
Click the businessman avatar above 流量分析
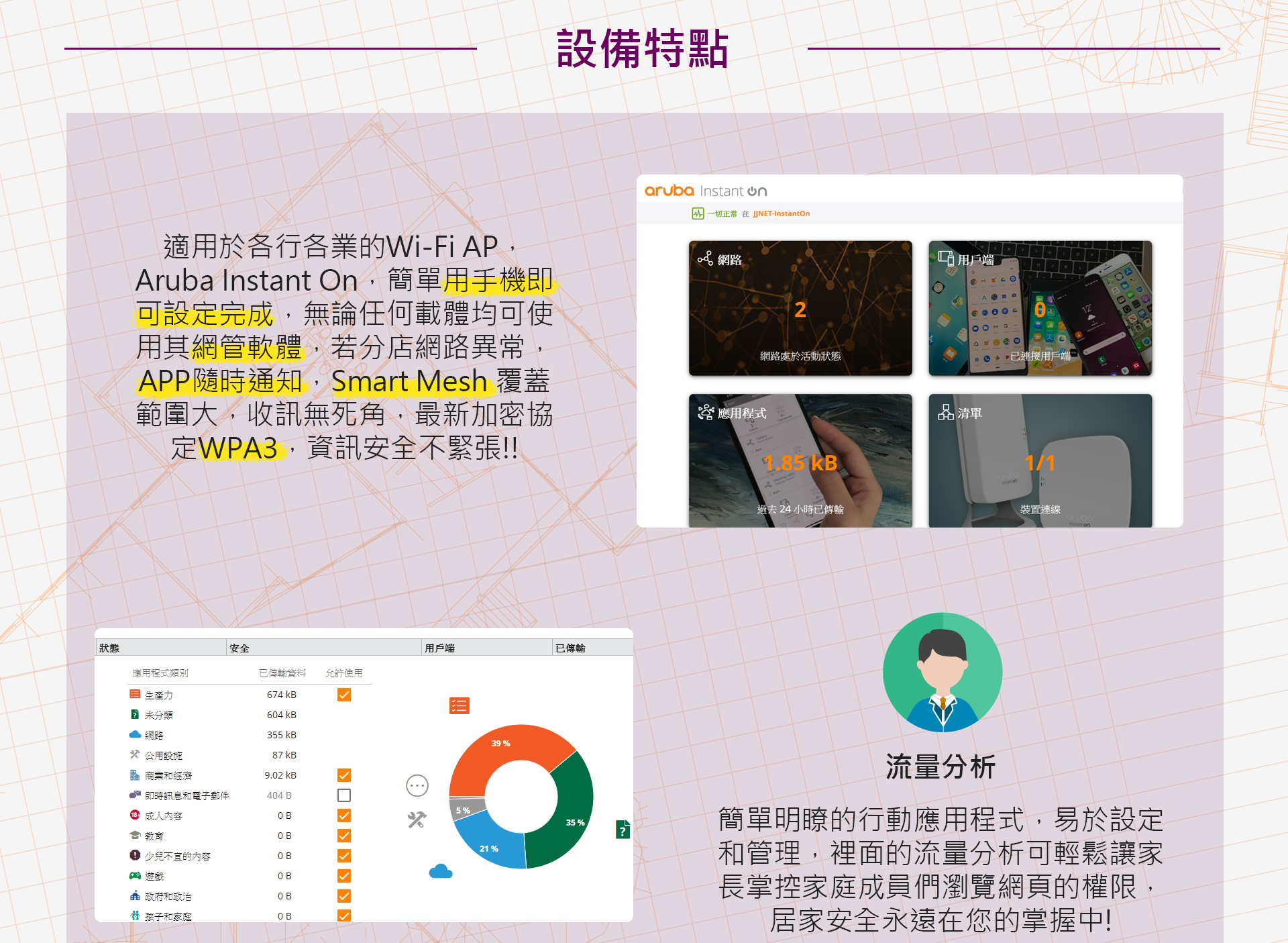click(943, 672)
